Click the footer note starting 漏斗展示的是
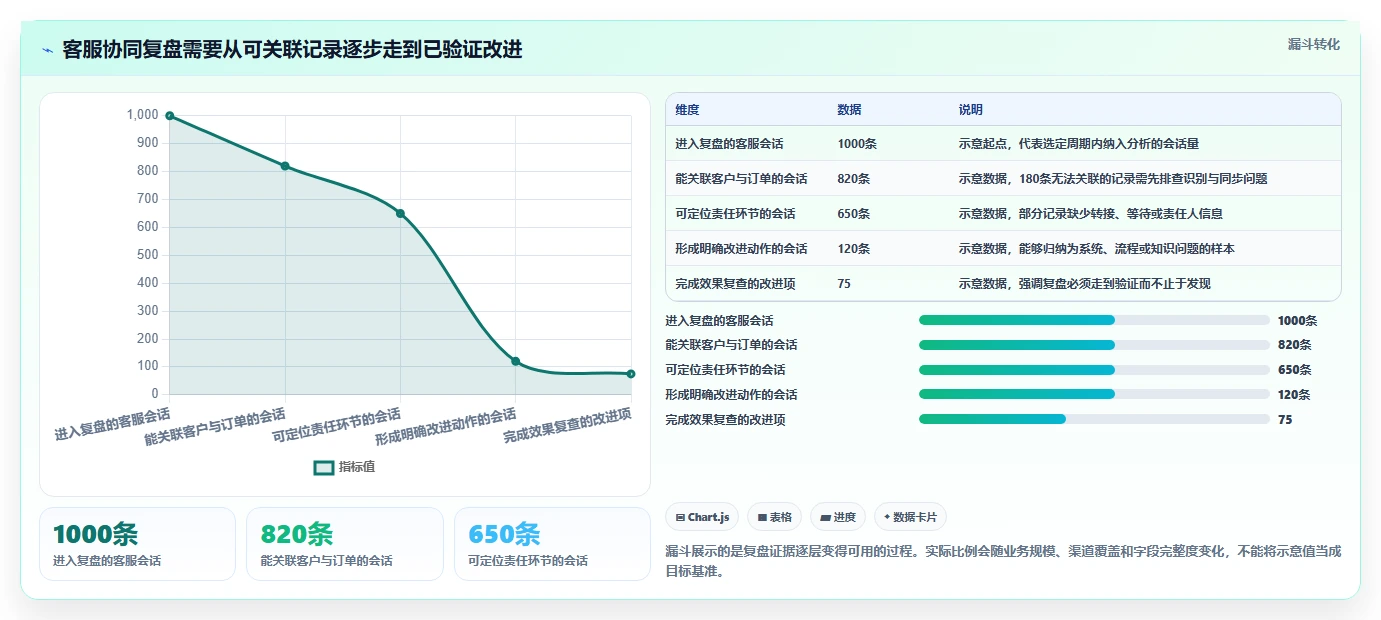Screen dimensions: 1381x620 click(1003, 561)
